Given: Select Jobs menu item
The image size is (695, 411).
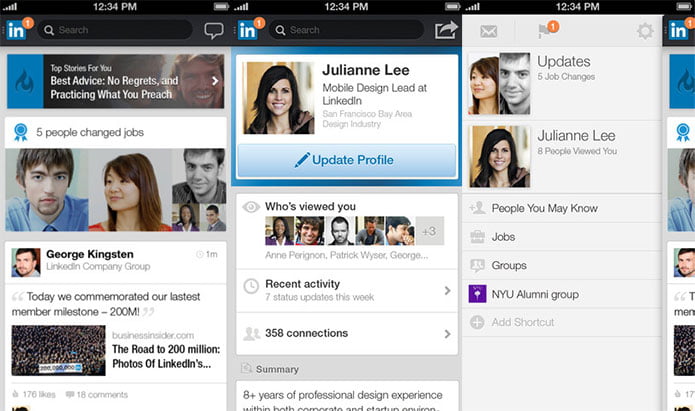Looking at the screenshot, I should [562, 237].
